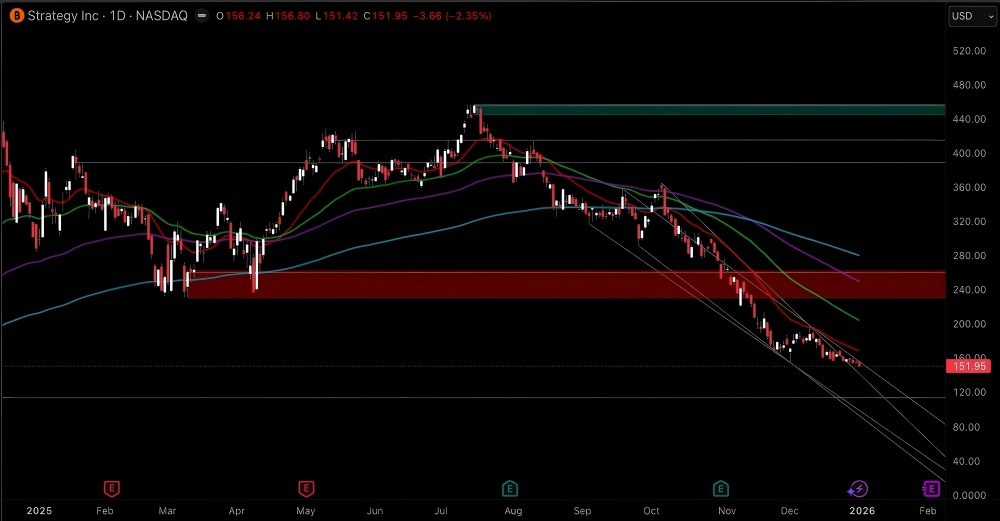The height and width of the screenshot is (521, 1000).
Task: Click the 520.00 label on price scale
Action: (969, 51)
